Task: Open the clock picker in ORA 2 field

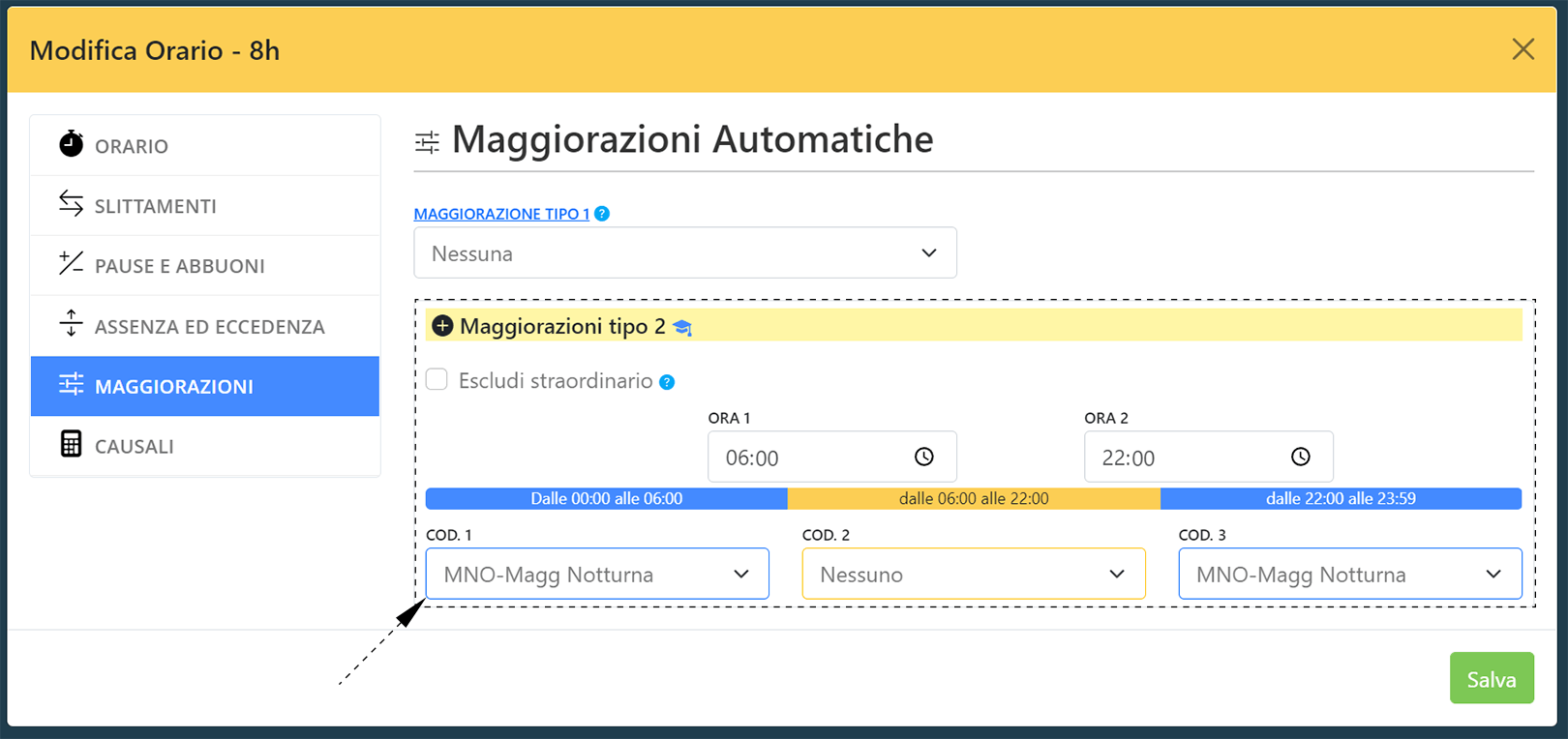Action: pyautogui.click(x=1300, y=457)
